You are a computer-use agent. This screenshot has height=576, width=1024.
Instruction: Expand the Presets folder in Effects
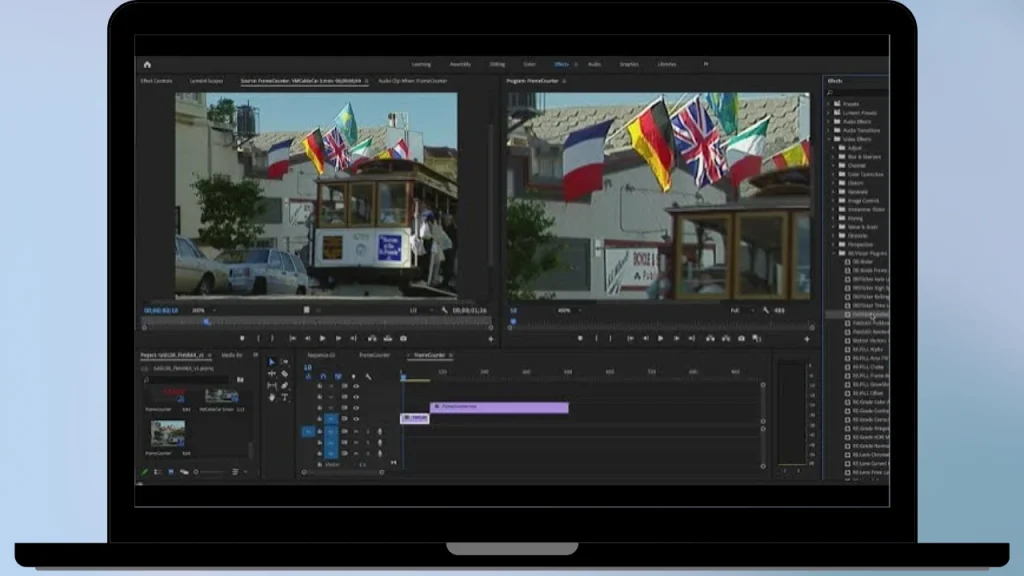829,104
